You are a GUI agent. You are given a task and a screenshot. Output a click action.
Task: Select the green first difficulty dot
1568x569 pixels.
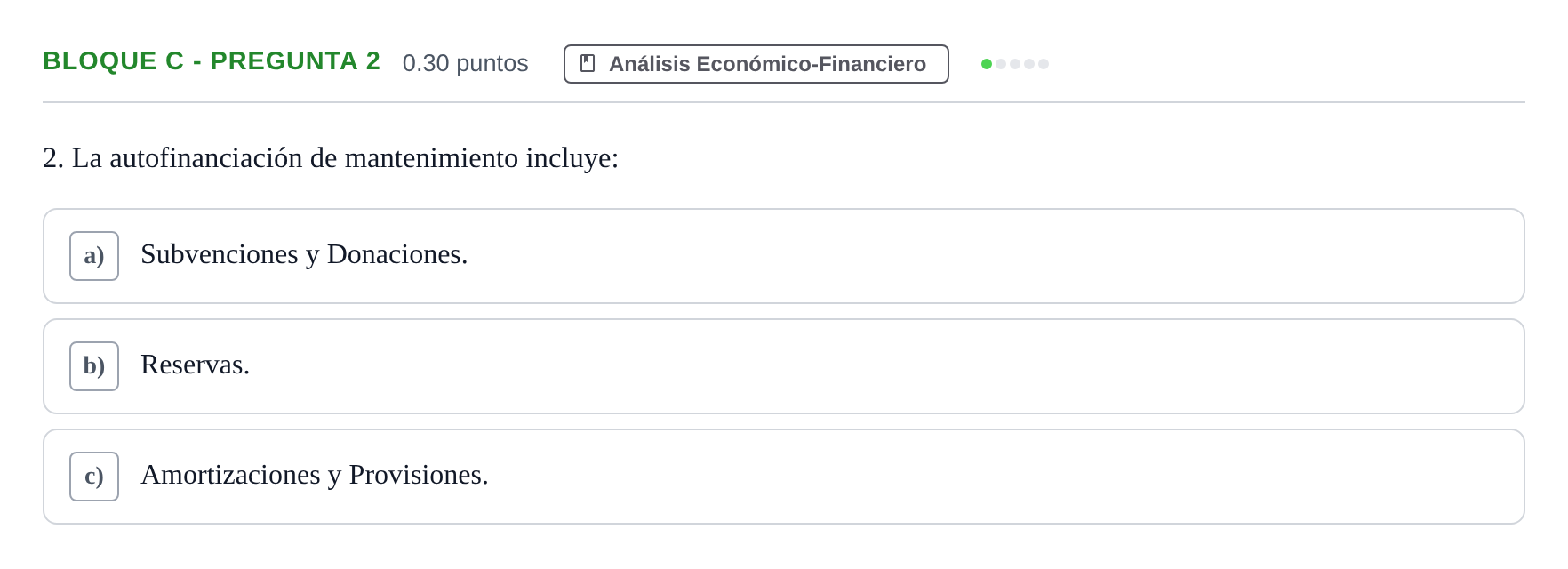987,64
